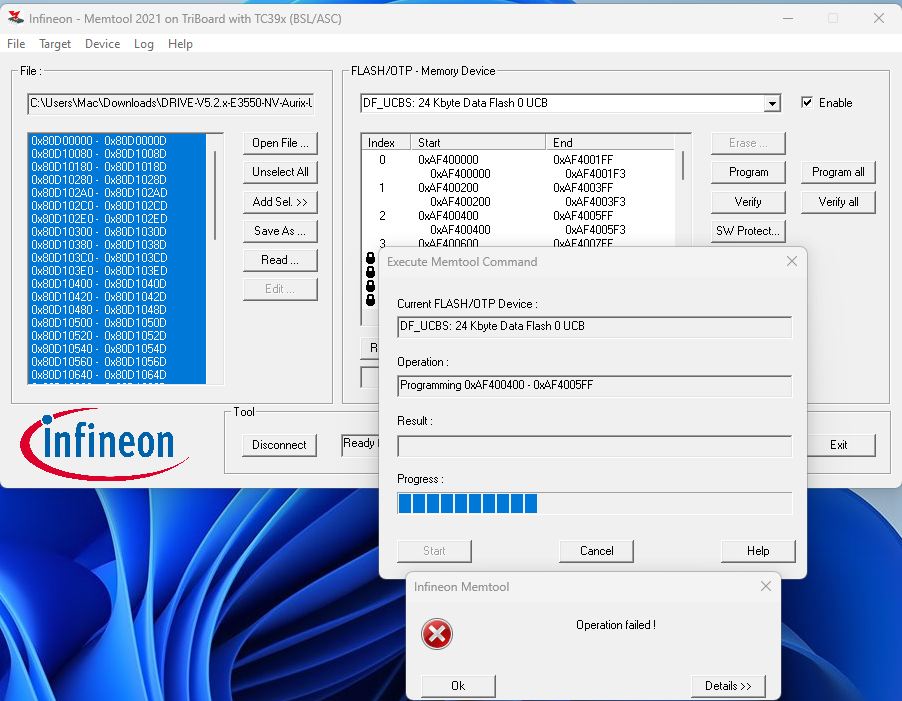
Task: Click the programming progress bar
Action: 594,503
